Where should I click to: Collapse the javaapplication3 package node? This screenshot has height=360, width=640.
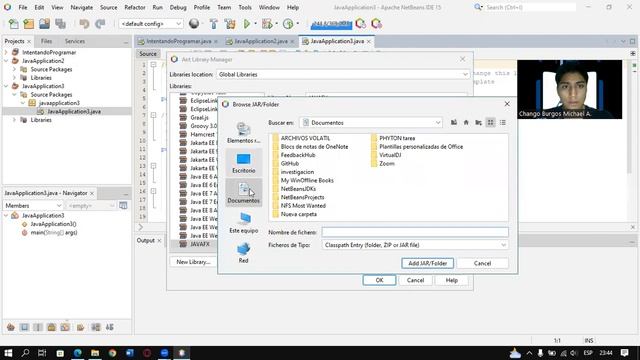tap(23, 103)
